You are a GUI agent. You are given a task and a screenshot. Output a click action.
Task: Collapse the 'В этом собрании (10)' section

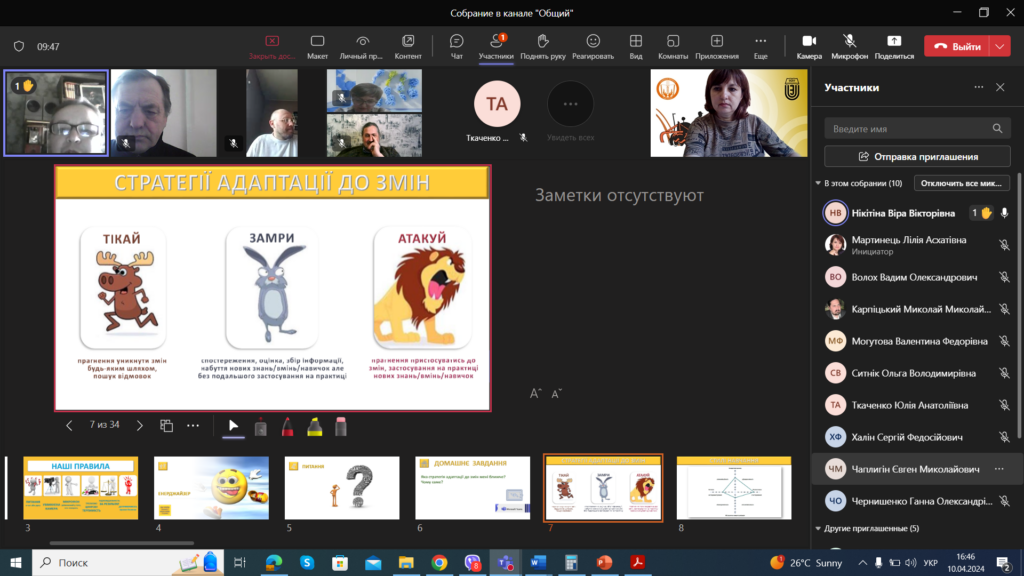click(x=818, y=184)
